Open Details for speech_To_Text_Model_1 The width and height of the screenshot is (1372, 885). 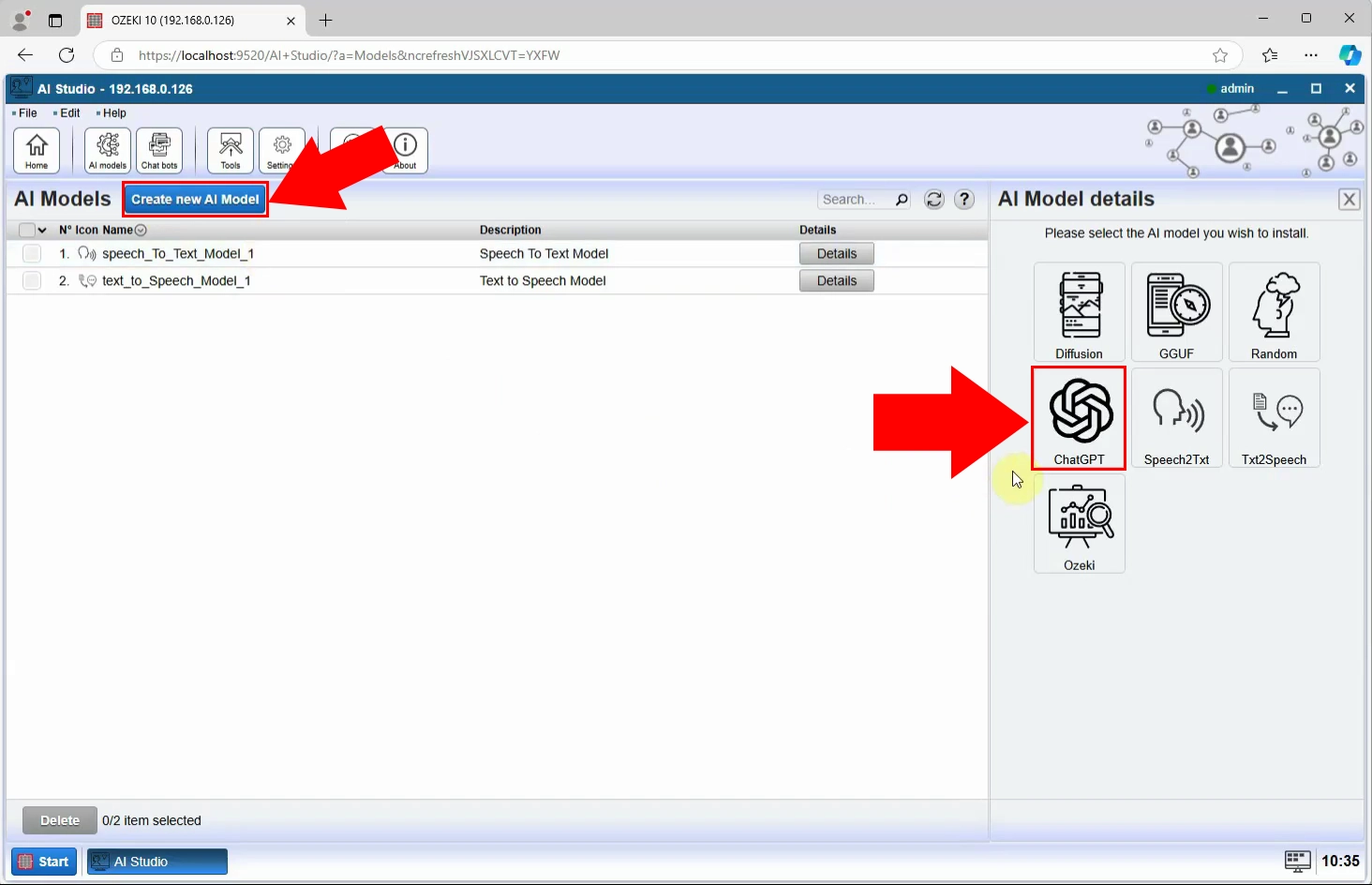click(837, 254)
